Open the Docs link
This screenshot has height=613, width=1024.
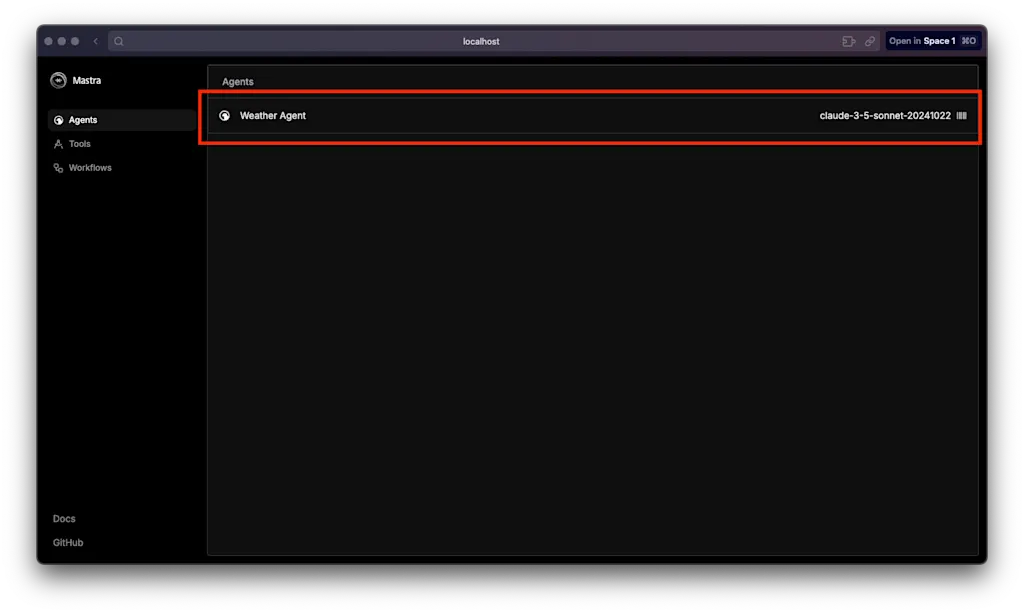point(64,518)
